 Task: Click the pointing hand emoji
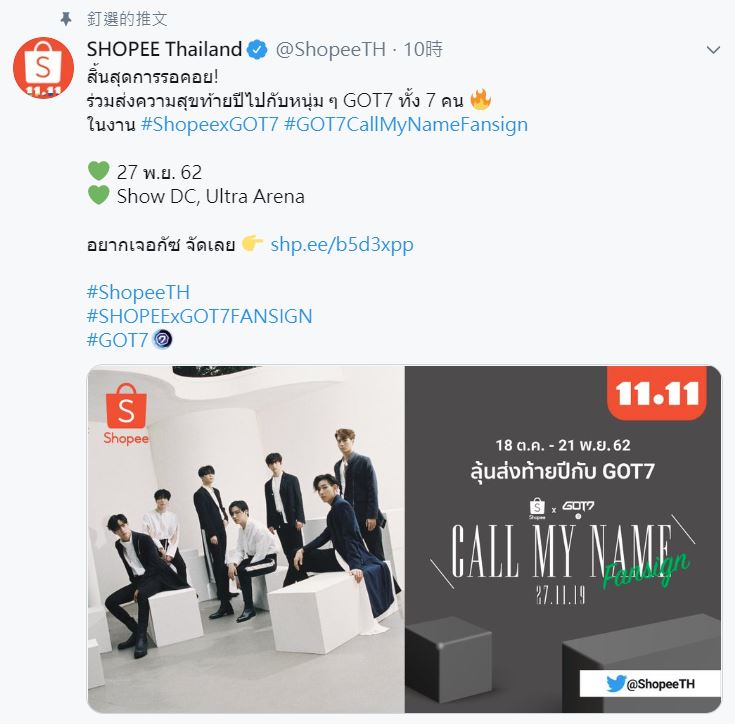pyautogui.click(x=252, y=243)
